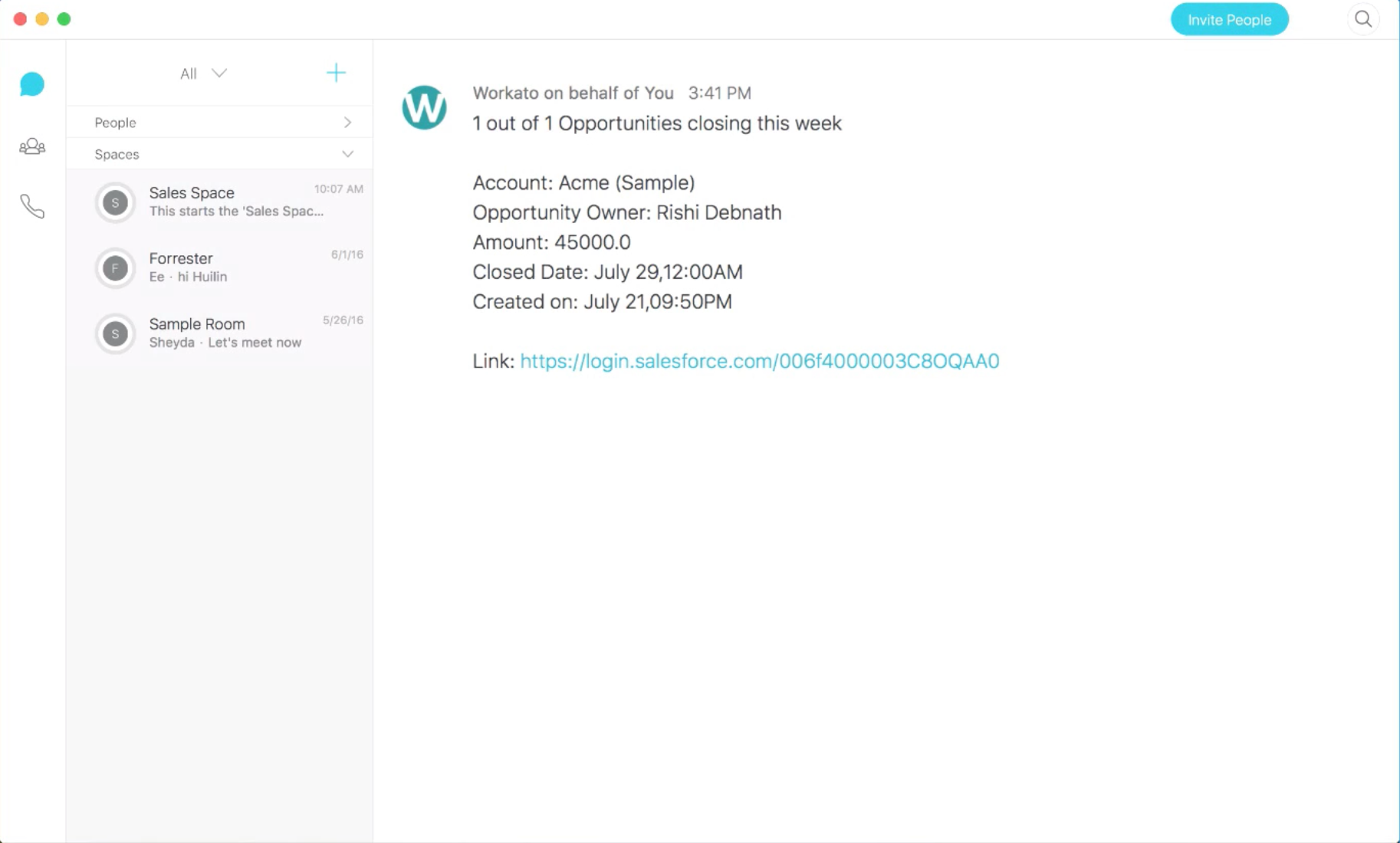The image size is (1400, 843).
Task: Click 'Sheyda · Let's meet now' preview
Action: [225, 343]
